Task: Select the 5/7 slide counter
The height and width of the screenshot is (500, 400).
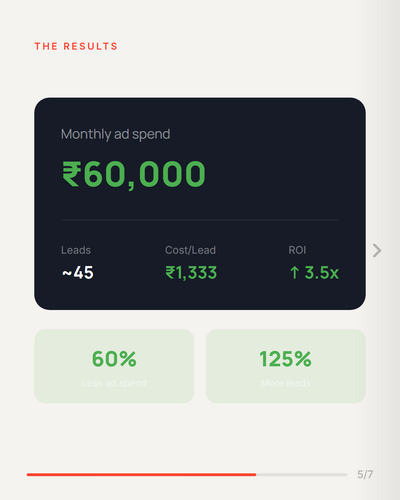Action: pos(365,474)
